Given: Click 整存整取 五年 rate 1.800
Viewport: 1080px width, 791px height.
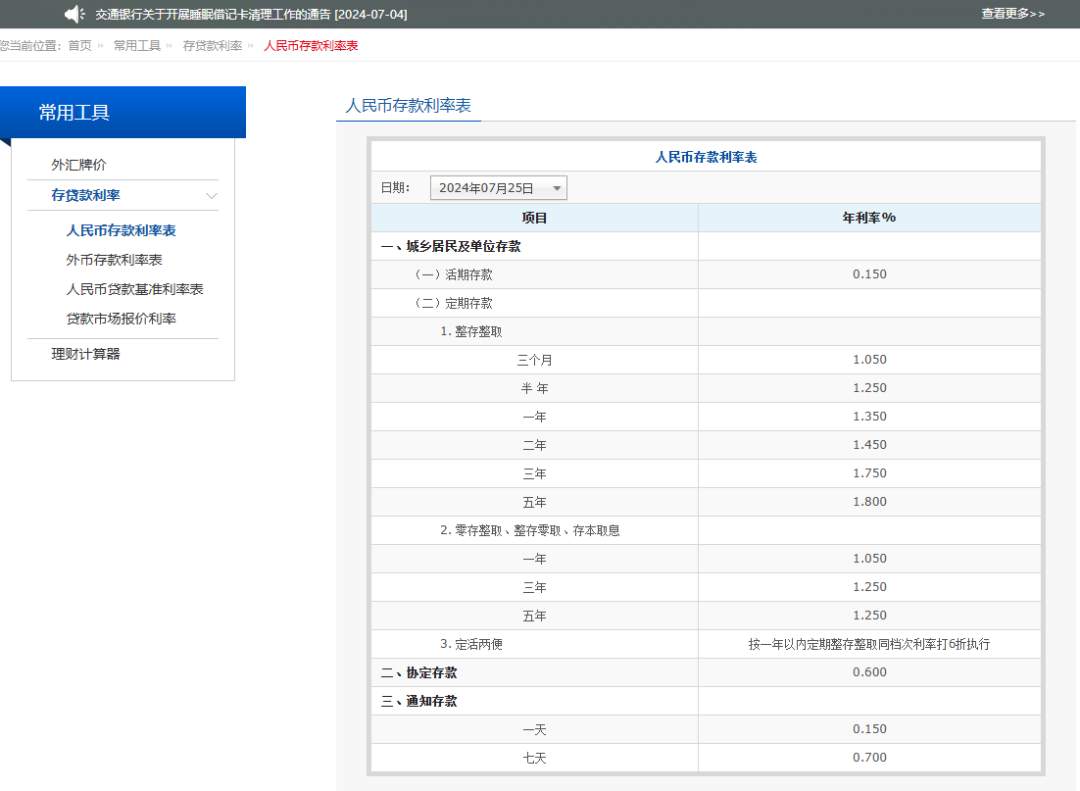Looking at the screenshot, I should pyautogui.click(x=870, y=502).
